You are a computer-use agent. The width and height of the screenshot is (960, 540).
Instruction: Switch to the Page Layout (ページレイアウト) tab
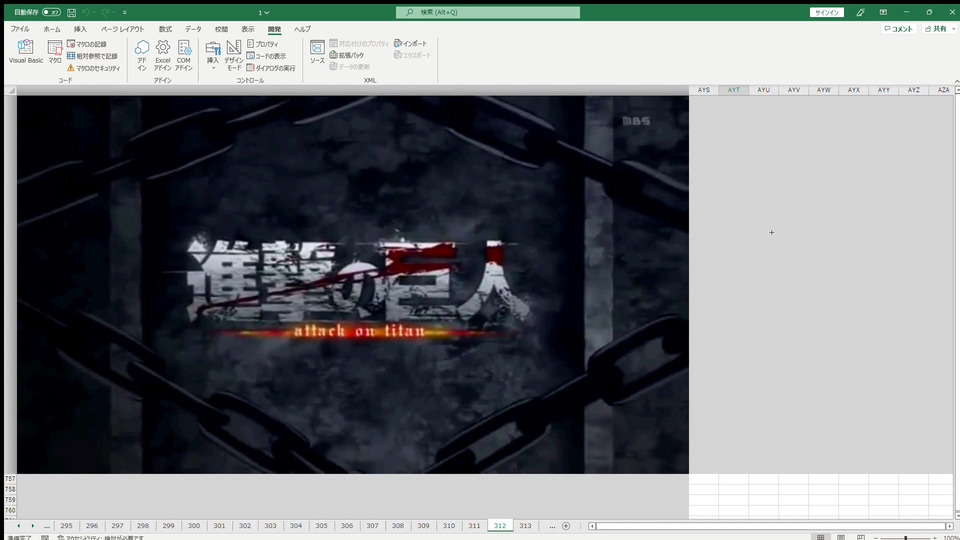coord(122,29)
